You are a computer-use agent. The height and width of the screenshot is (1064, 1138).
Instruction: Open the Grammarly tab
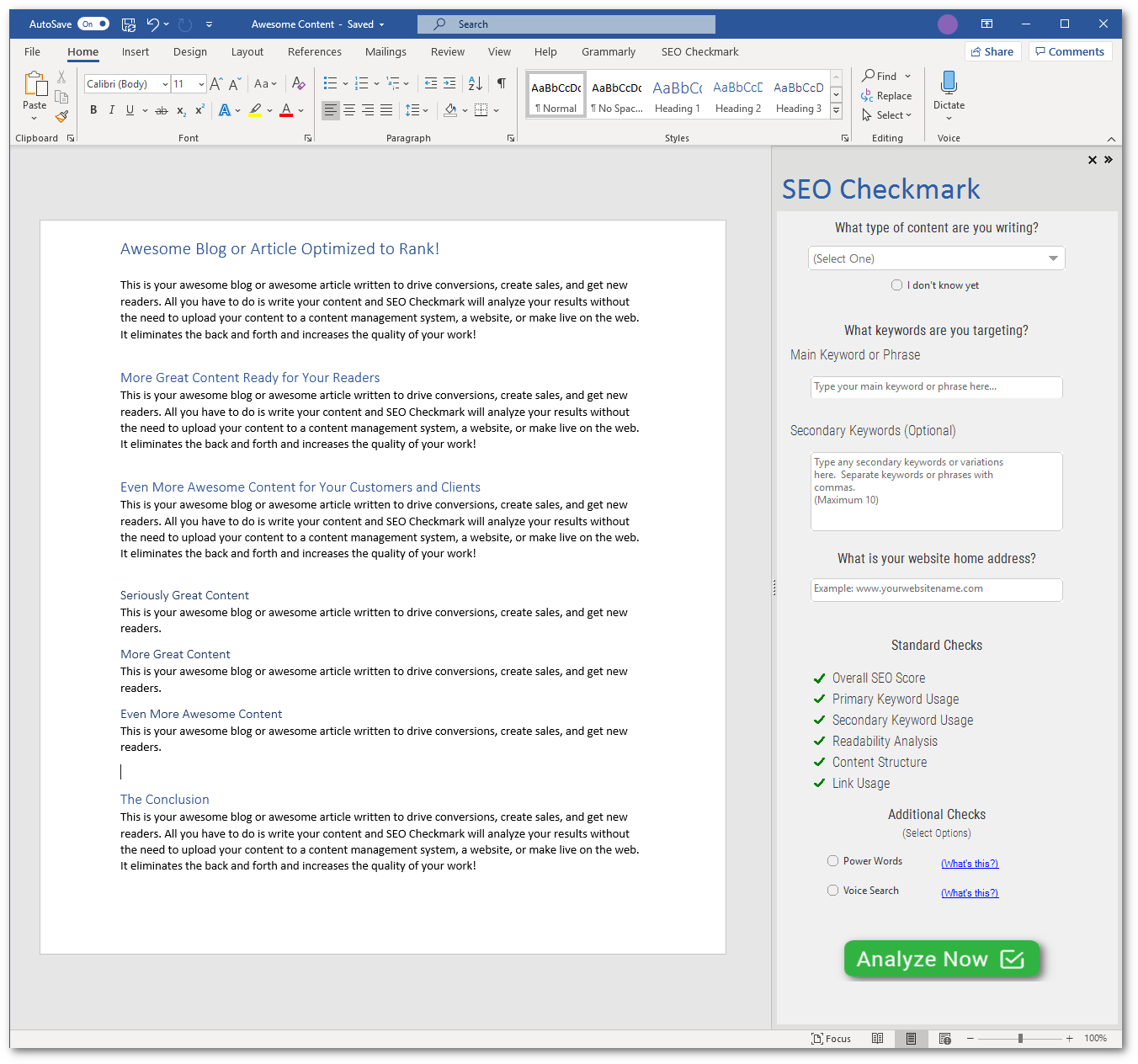[x=609, y=52]
